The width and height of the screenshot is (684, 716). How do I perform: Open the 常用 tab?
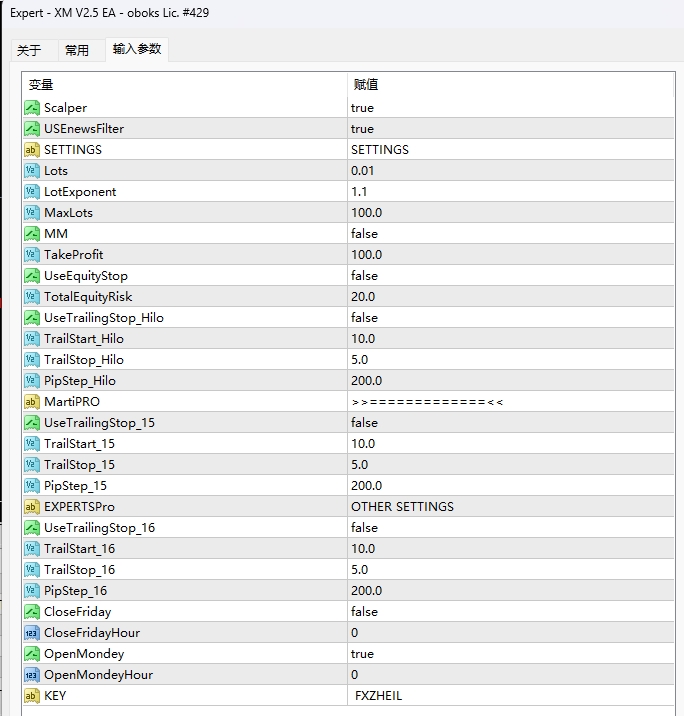tap(77, 50)
